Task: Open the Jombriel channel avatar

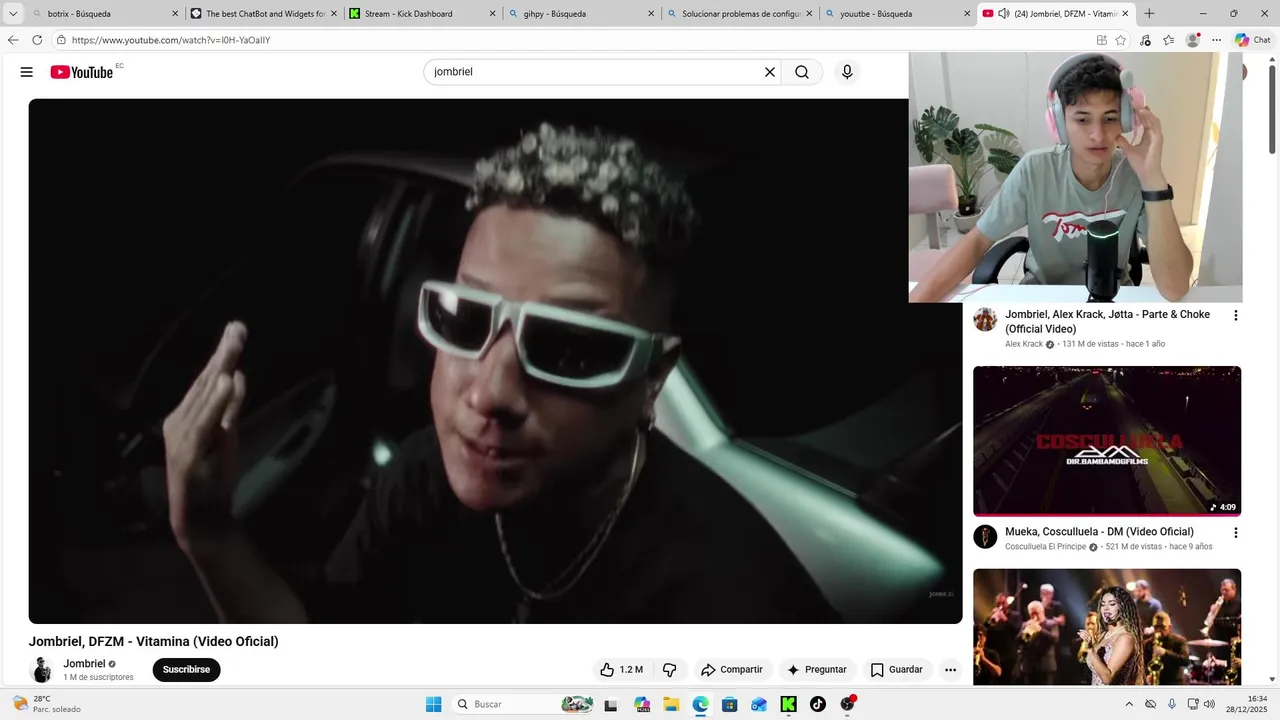Action: pos(42,670)
